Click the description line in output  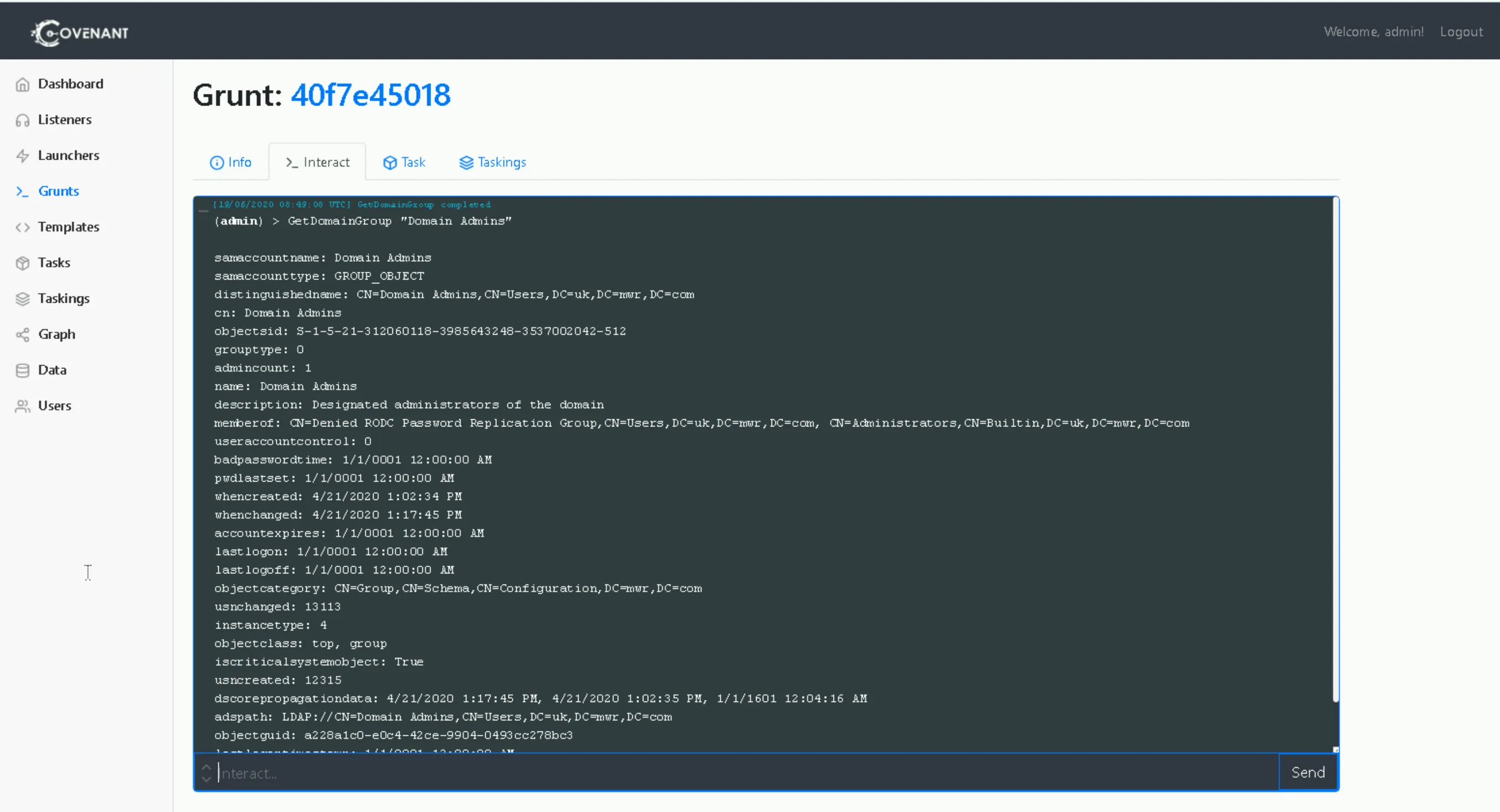[x=409, y=404]
